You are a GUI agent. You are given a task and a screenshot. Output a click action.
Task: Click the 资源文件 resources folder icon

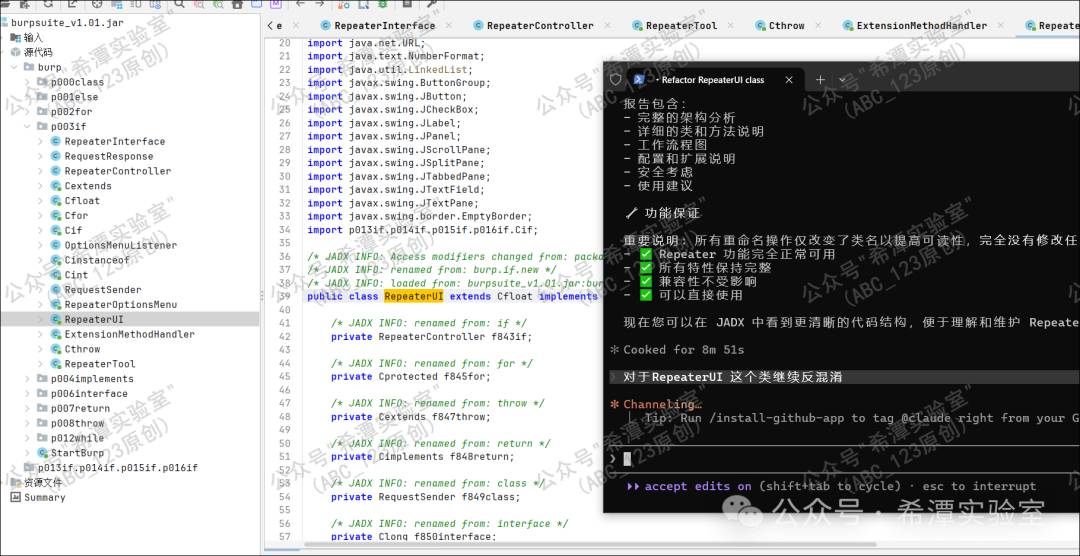coord(15,482)
